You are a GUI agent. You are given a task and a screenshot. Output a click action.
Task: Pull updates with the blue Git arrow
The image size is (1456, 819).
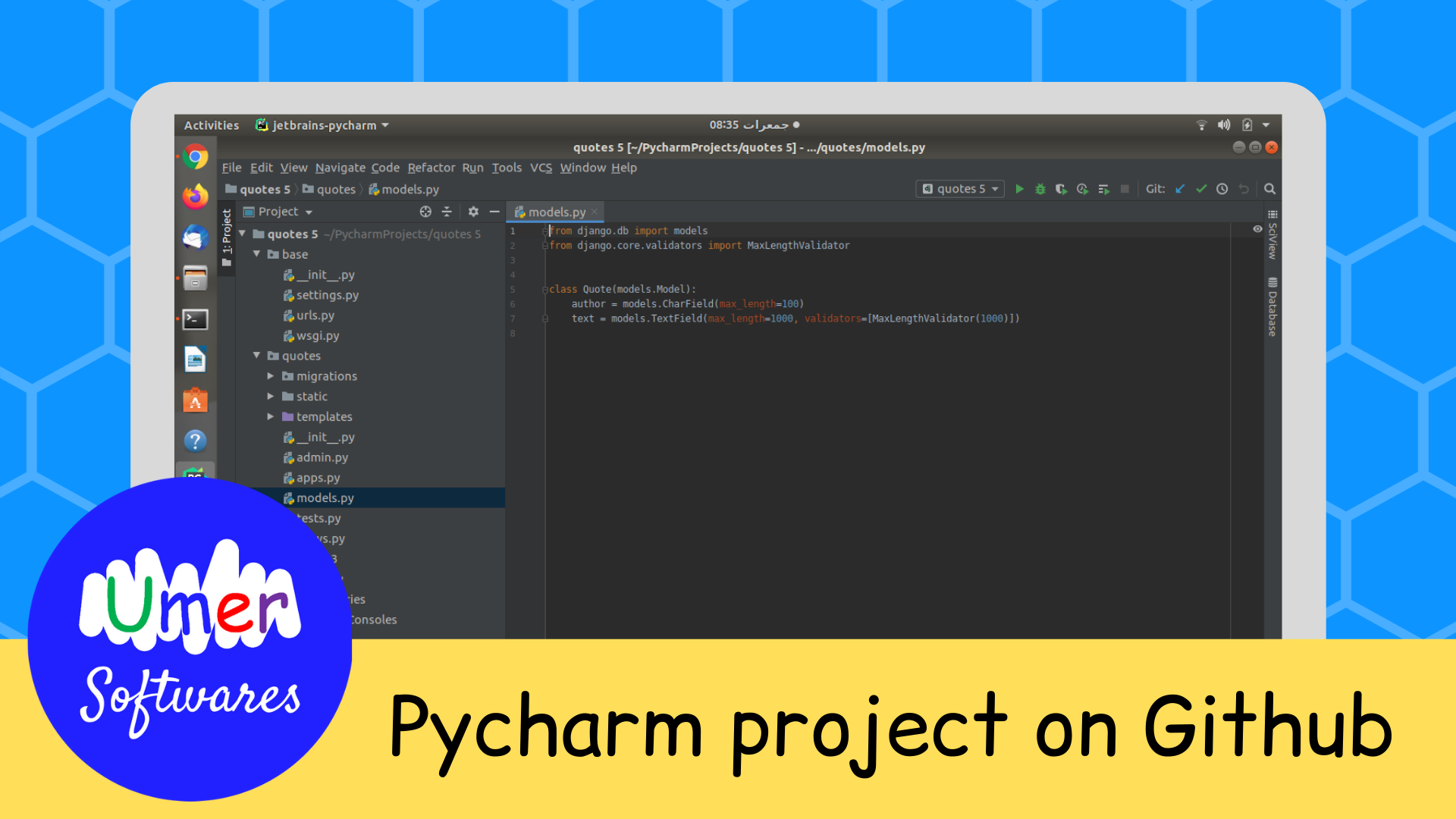tap(1180, 189)
